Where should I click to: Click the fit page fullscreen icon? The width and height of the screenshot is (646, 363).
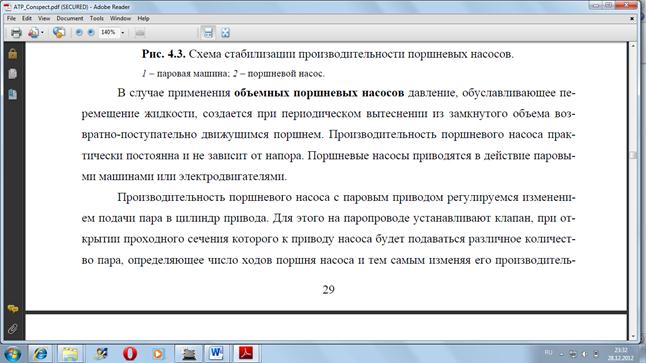click(225, 33)
